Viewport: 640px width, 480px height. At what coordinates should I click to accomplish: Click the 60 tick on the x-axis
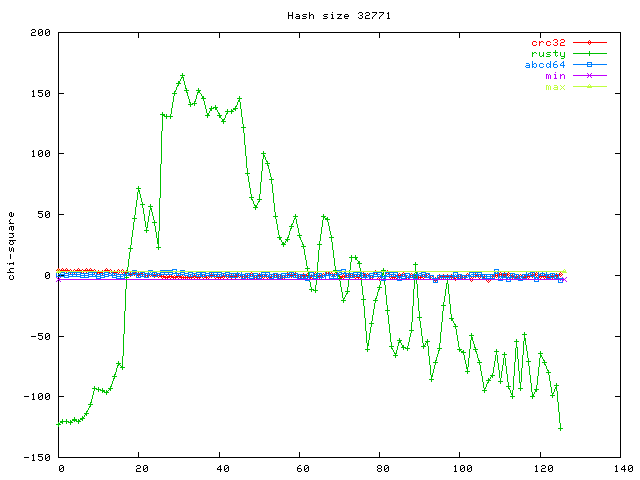[301, 468]
